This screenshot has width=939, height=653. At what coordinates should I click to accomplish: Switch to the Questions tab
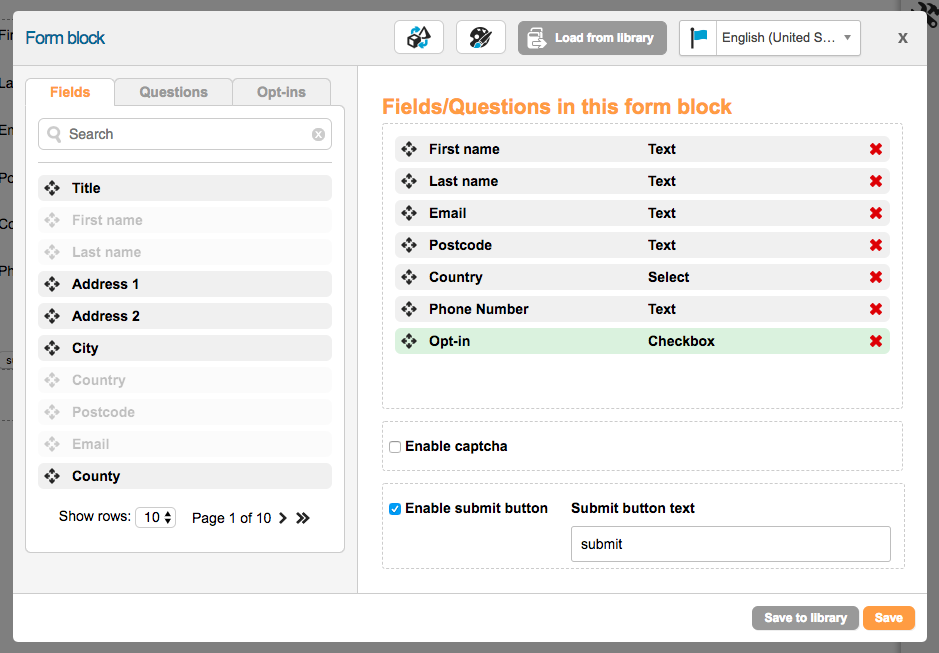click(173, 92)
